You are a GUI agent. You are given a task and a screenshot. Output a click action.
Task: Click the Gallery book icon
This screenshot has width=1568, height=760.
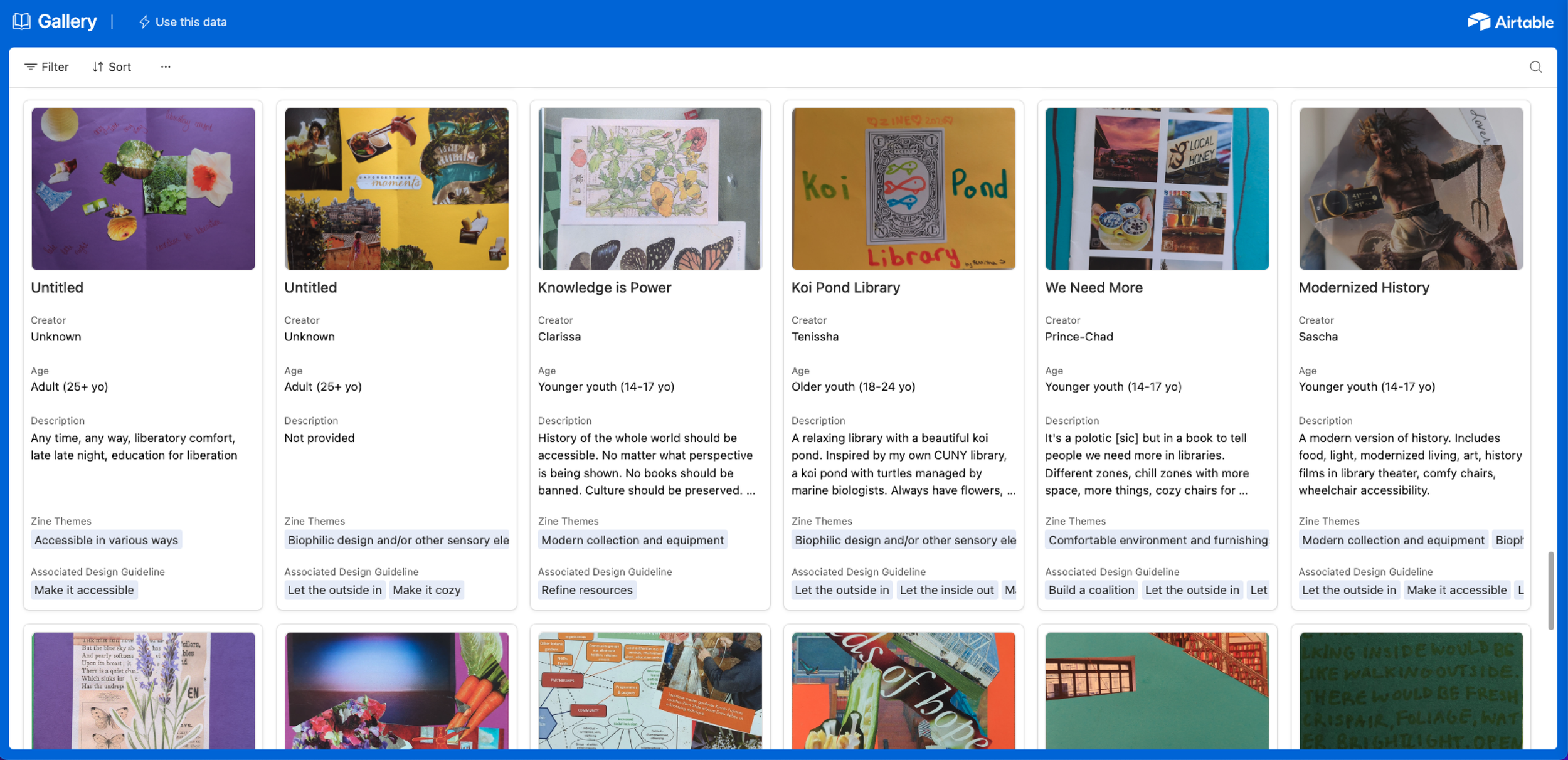tap(21, 21)
